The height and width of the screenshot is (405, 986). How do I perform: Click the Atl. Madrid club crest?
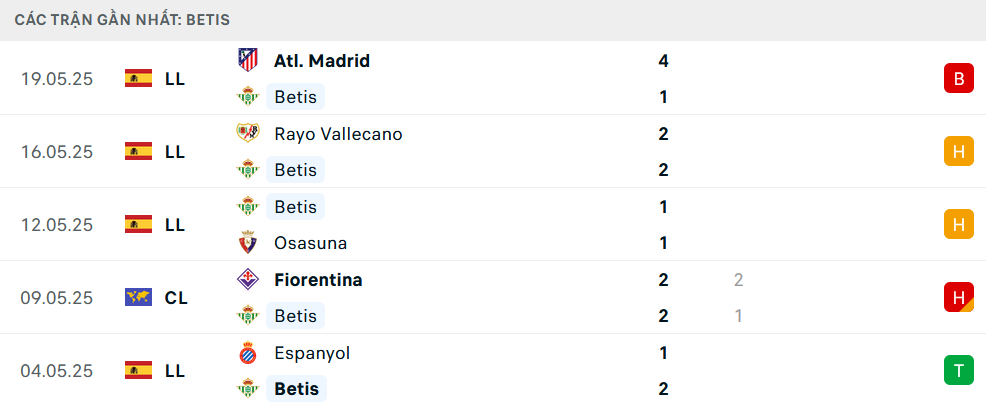[x=248, y=60]
